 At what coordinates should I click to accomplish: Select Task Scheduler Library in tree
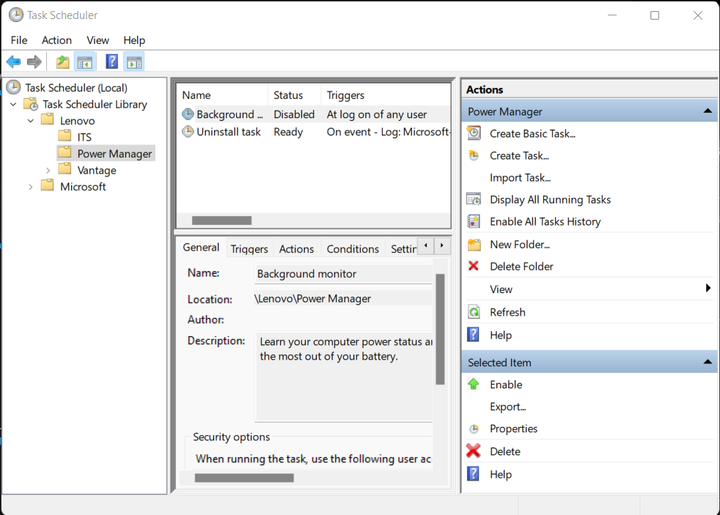tap(95, 104)
